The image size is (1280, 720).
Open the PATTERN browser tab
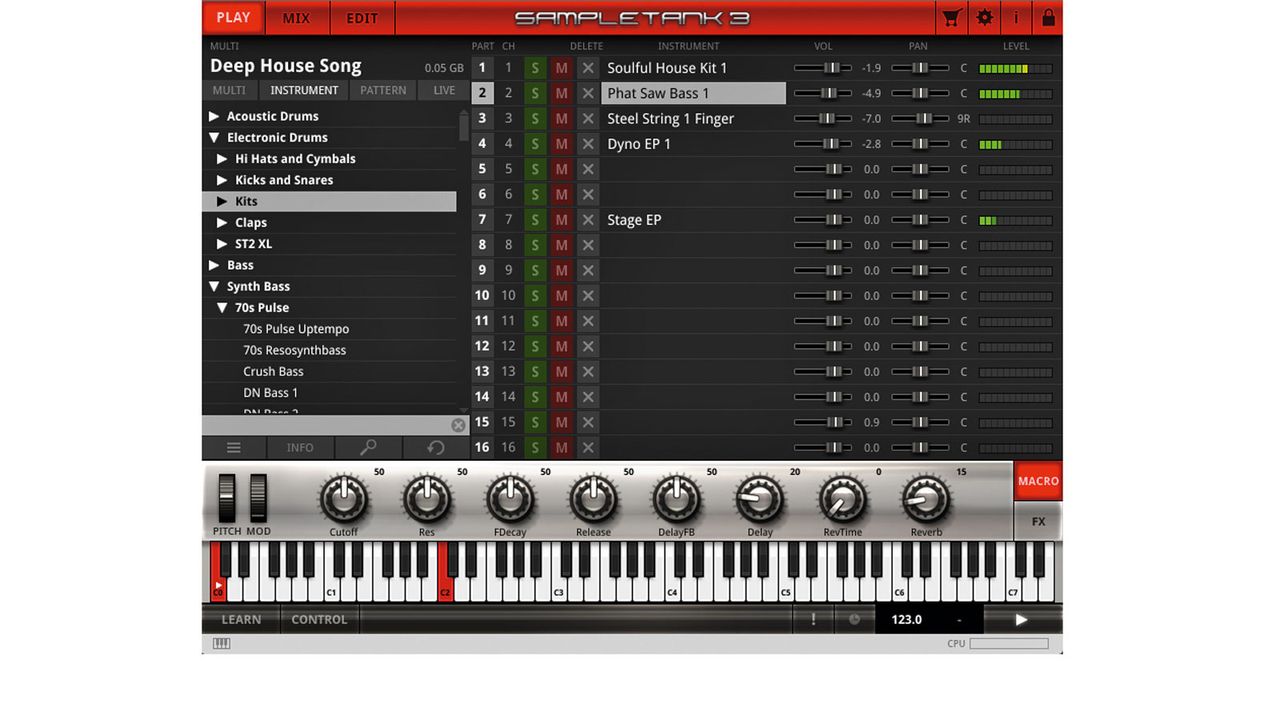coord(383,90)
